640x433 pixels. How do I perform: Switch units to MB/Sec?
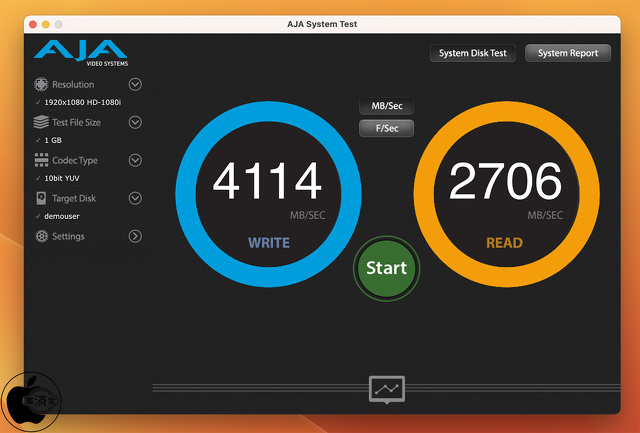point(387,106)
